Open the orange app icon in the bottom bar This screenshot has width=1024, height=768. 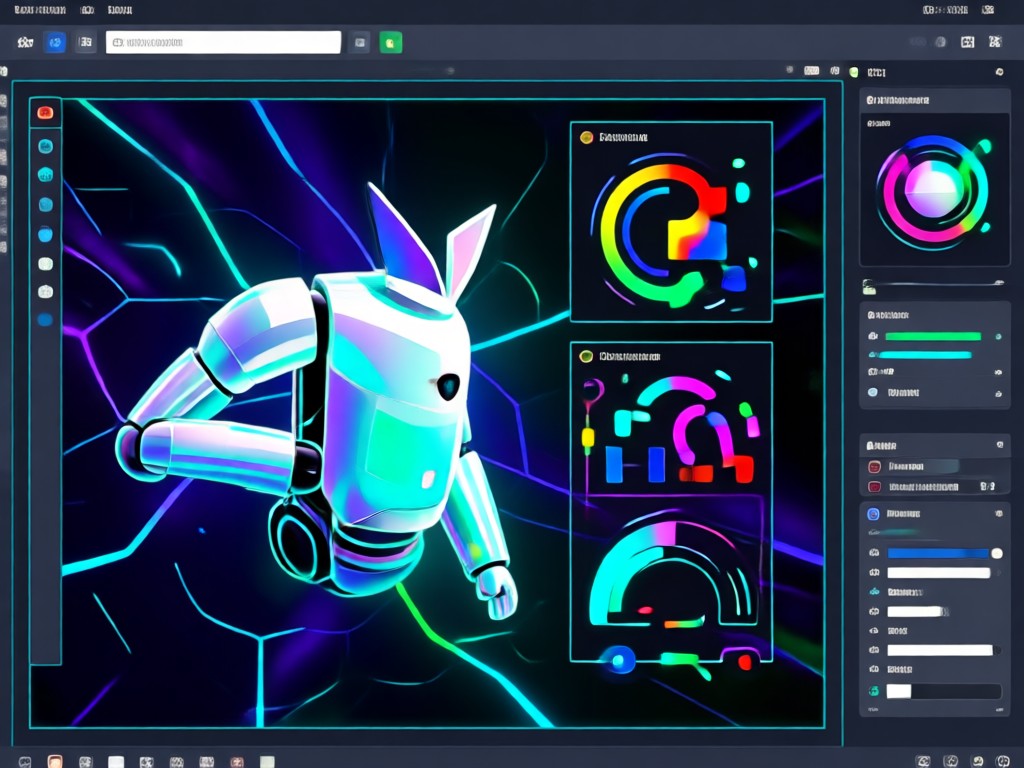click(55, 761)
